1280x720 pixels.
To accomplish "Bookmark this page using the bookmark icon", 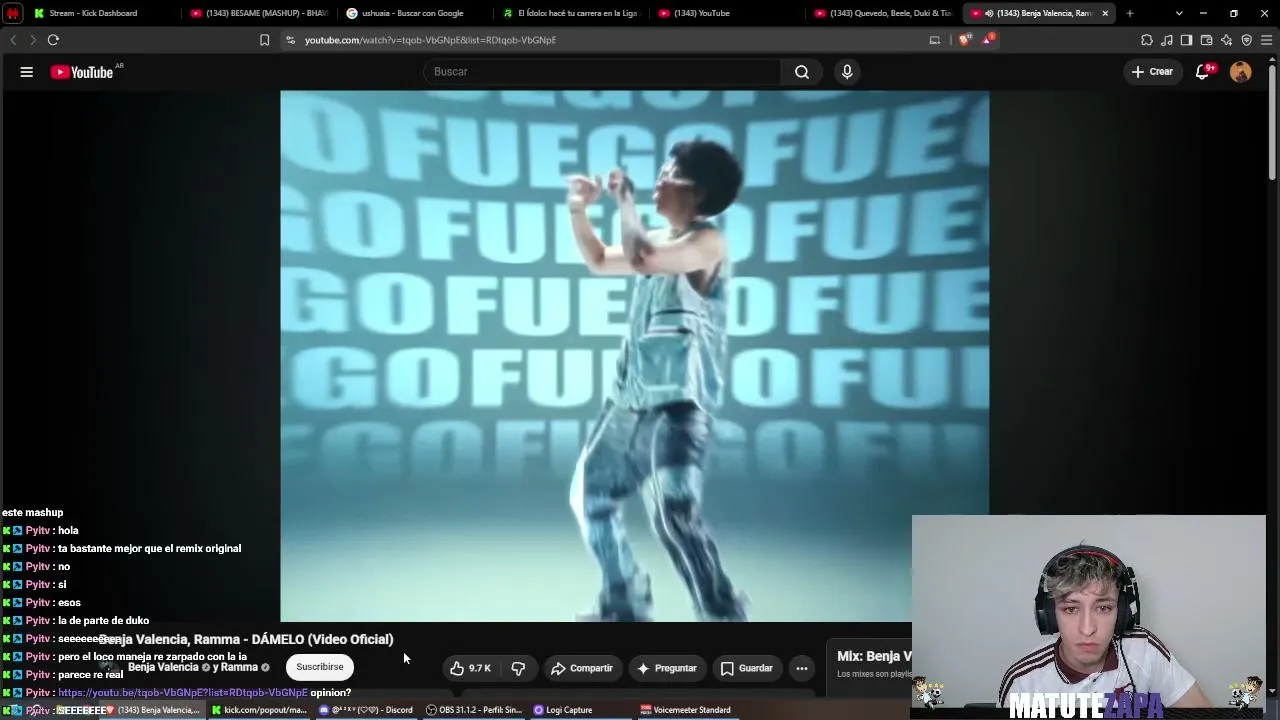I will coord(264,40).
